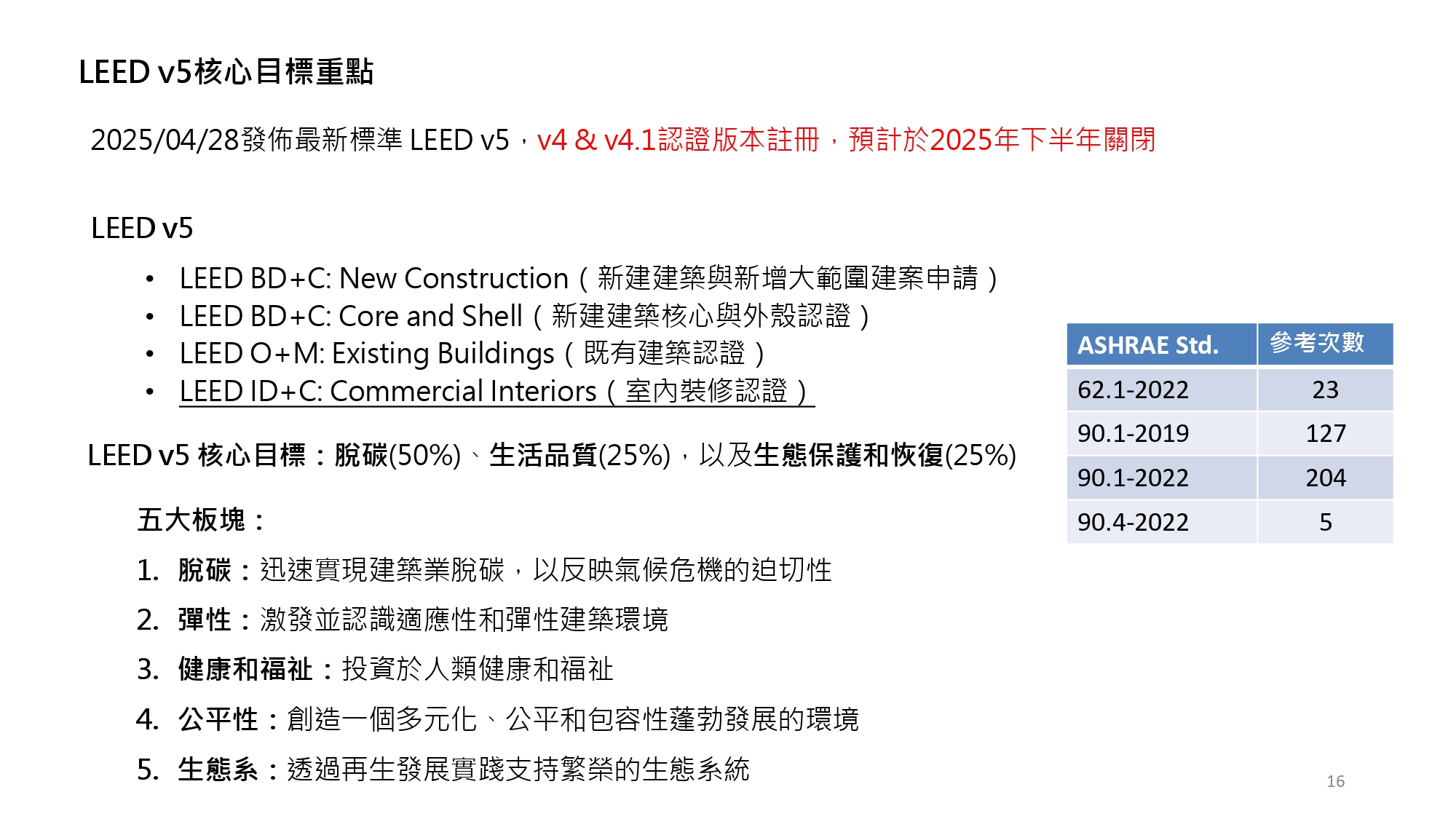1456x819 pixels.
Task: Click the red v4 & v4.1 registration notice text
Action: click(846, 140)
